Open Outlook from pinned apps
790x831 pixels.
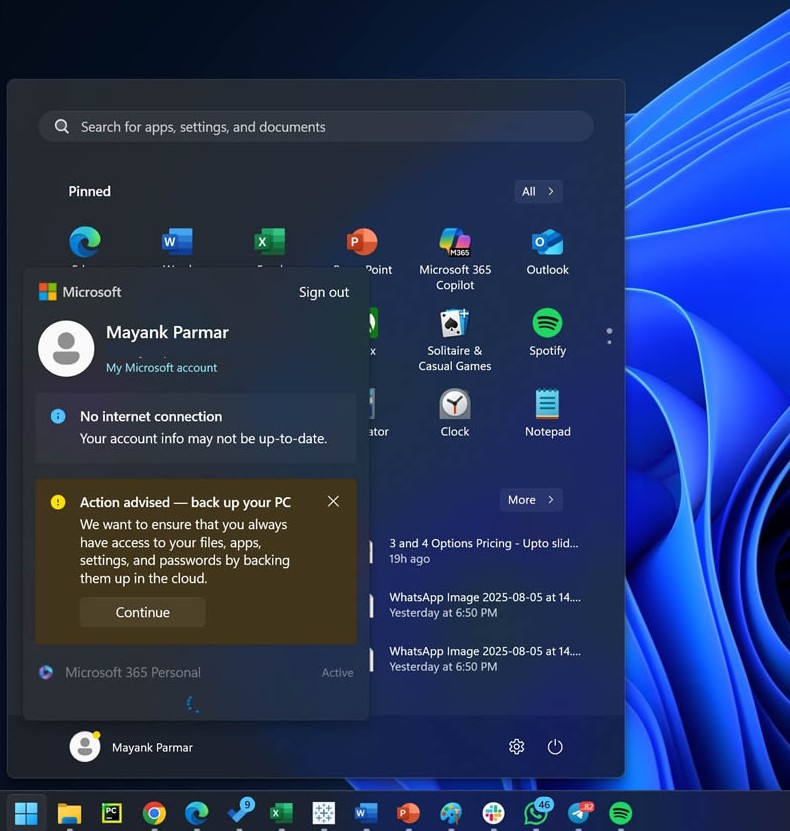(x=547, y=252)
